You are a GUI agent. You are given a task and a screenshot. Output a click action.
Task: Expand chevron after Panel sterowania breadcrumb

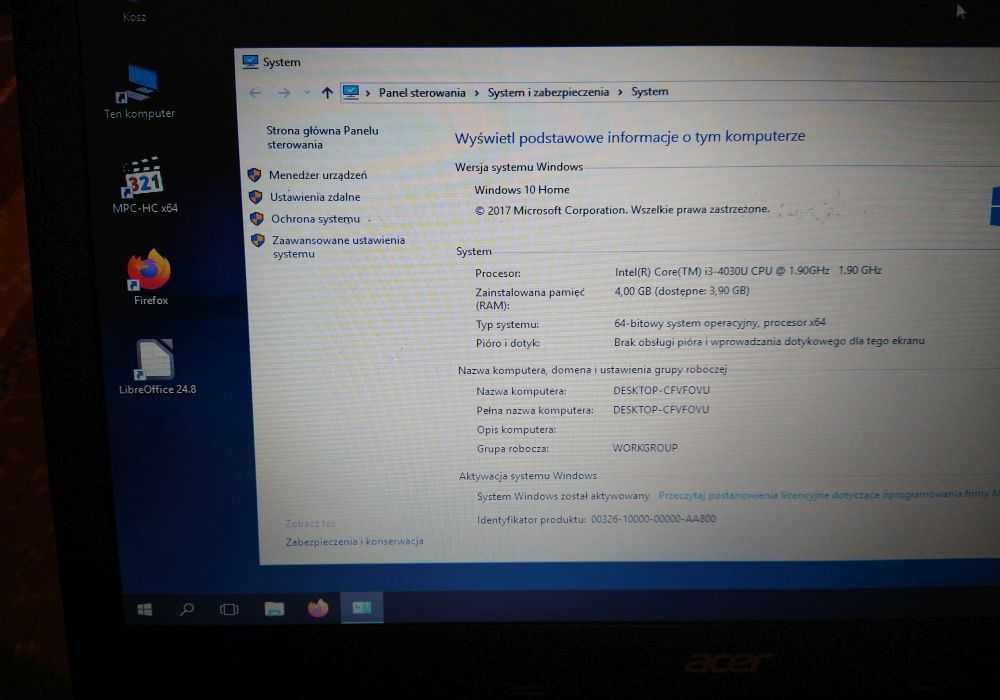(x=476, y=92)
